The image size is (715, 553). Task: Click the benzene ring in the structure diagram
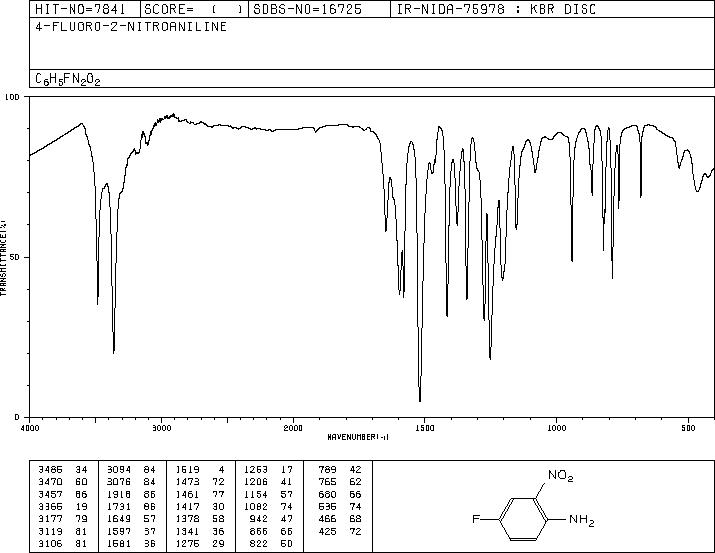point(523,519)
